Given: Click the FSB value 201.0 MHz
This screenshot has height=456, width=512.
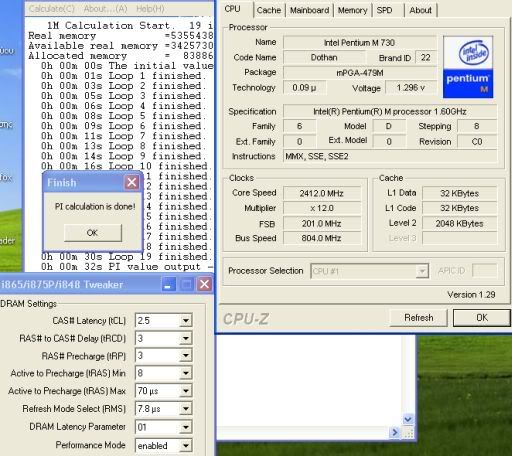Looking at the screenshot, I should (322, 223).
